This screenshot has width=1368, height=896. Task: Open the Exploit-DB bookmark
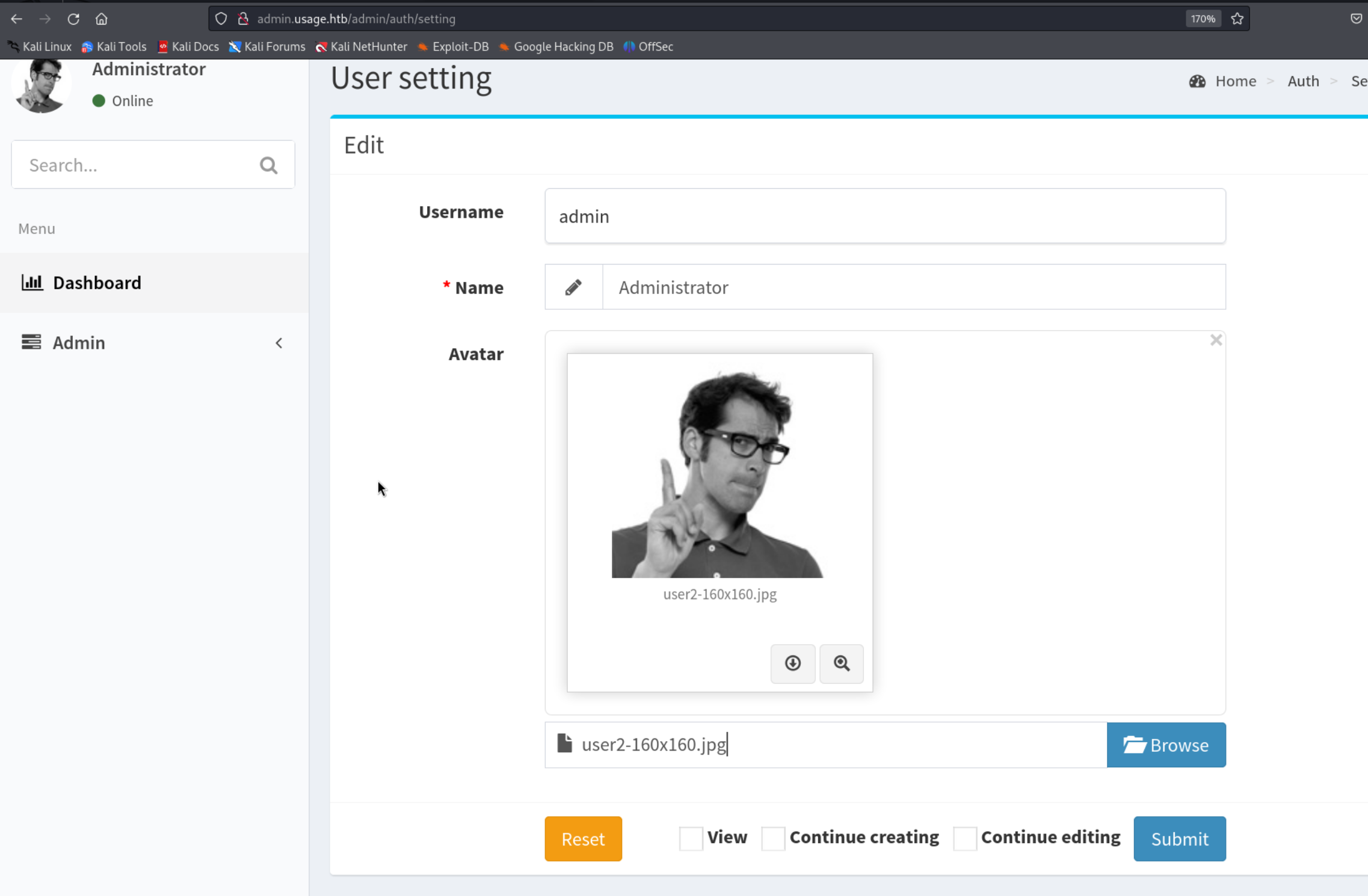[454, 46]
